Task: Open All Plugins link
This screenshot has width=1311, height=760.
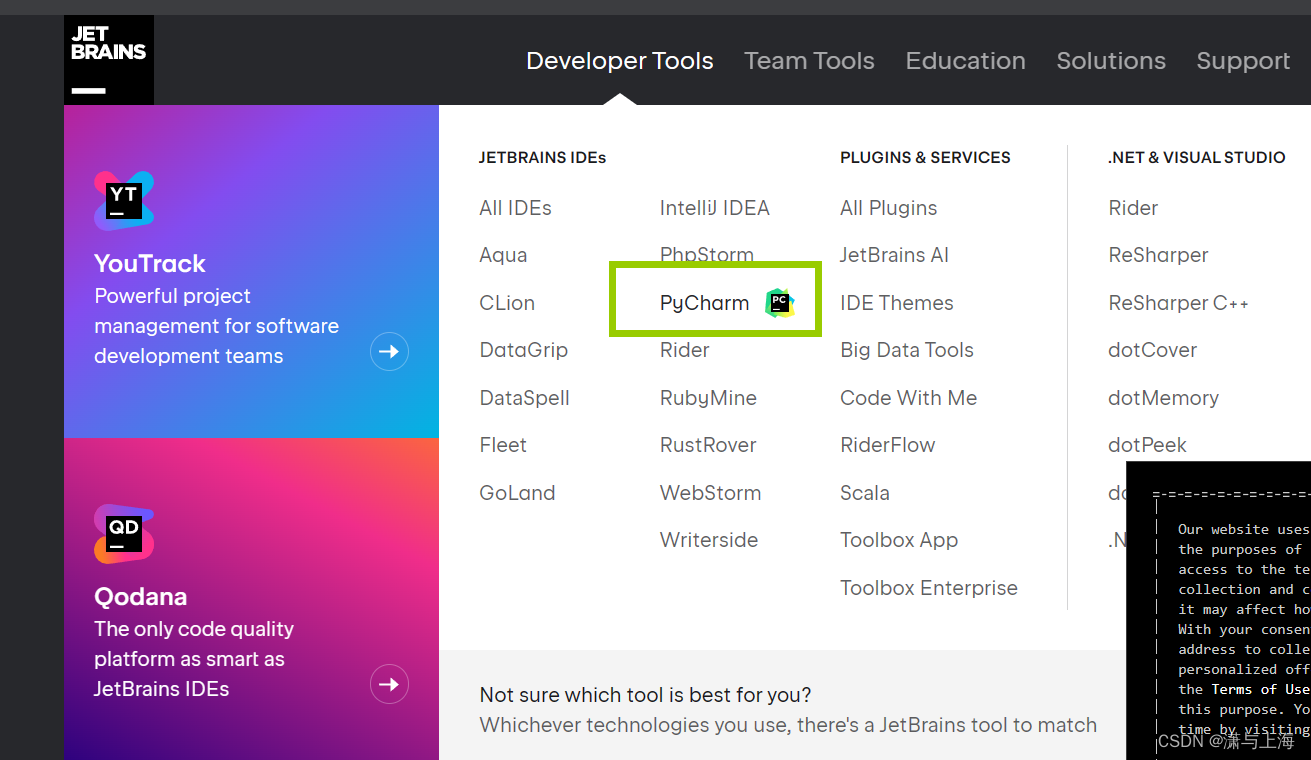Action: pos(889,208)
